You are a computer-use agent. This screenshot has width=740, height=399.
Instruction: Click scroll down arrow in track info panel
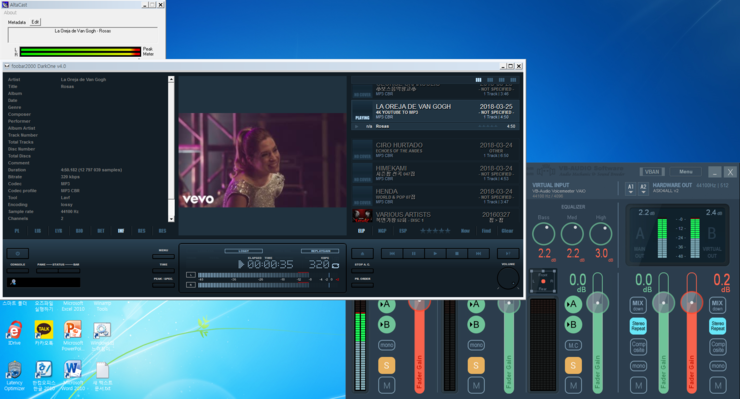[171, 219]
